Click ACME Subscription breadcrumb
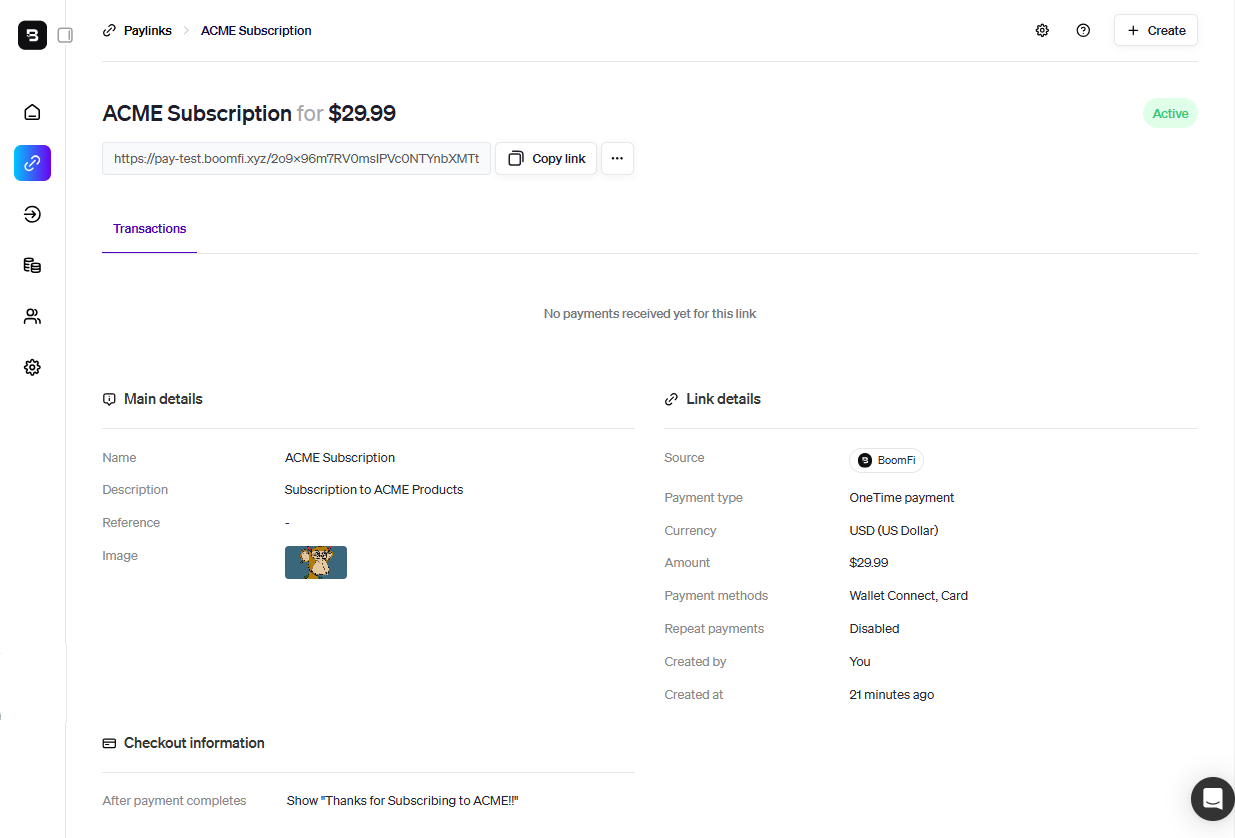1235x838 pixels. pos(256,31)
